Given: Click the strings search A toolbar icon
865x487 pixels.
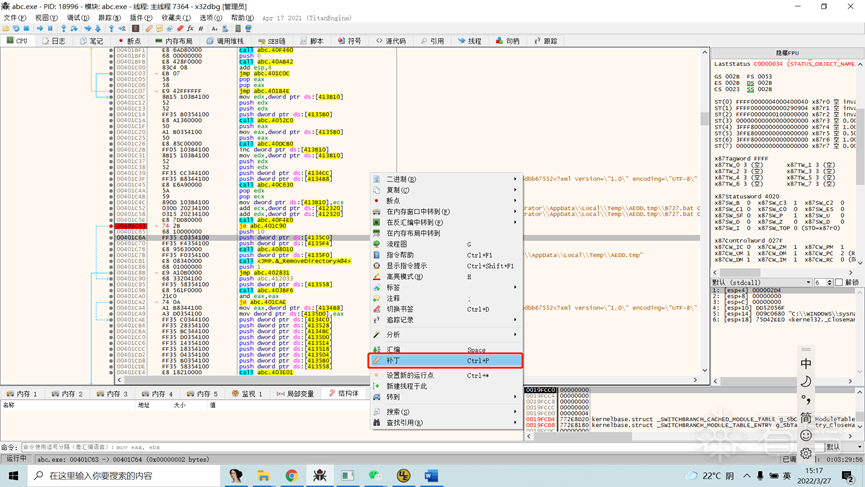Looking at the screenshot, I should coord(215,28).
